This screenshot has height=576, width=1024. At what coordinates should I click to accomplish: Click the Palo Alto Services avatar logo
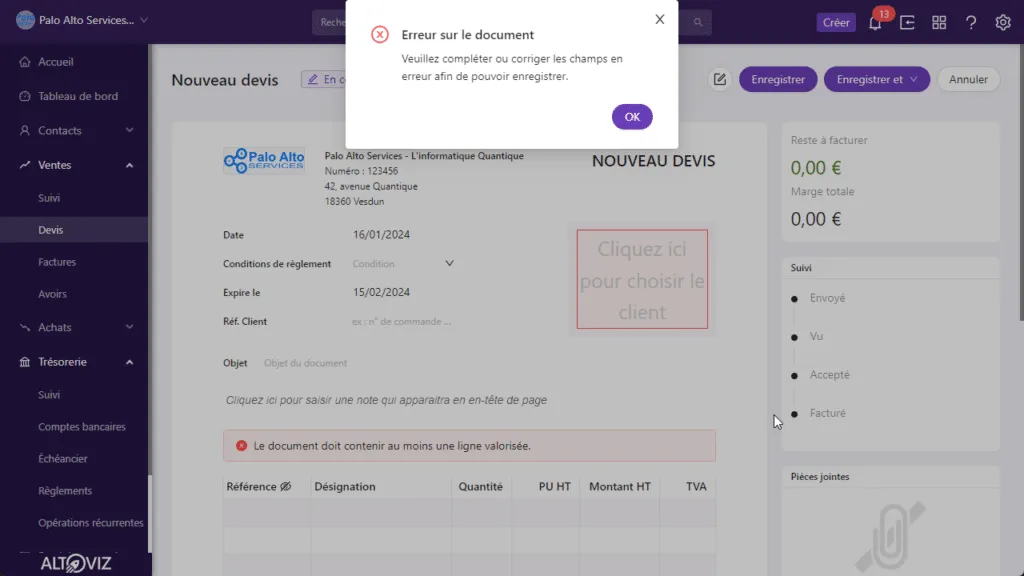pyautogui.click(x=25, y=20)
